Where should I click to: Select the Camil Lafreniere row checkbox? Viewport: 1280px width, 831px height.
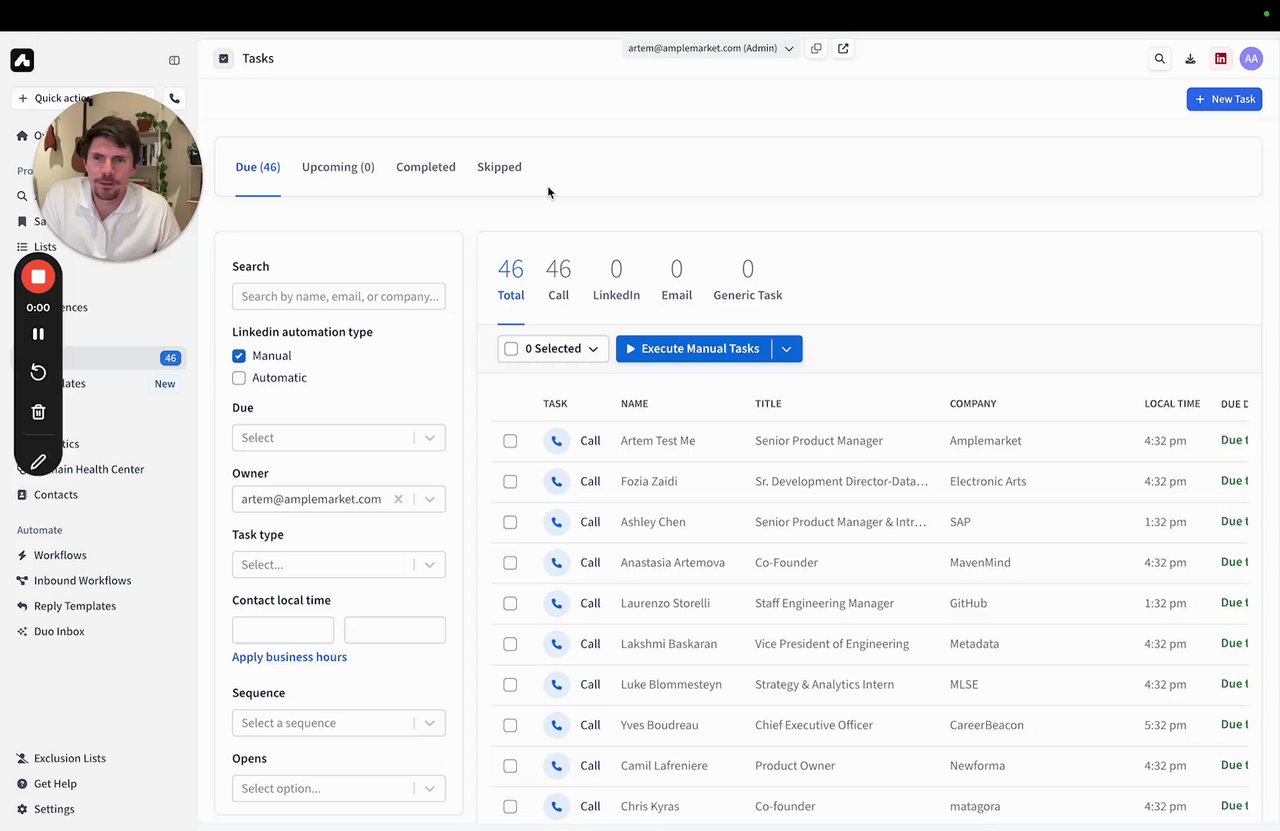coord(510,766)
